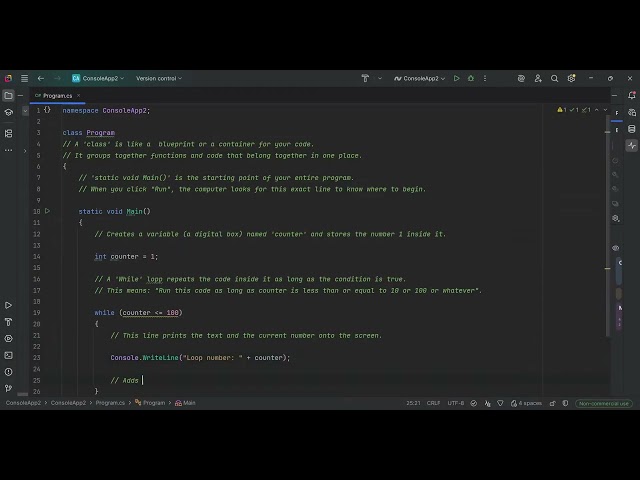Click the Program class name on line 3
The width and height of the screenshot is (640, 480).
(x=100, y=133)
